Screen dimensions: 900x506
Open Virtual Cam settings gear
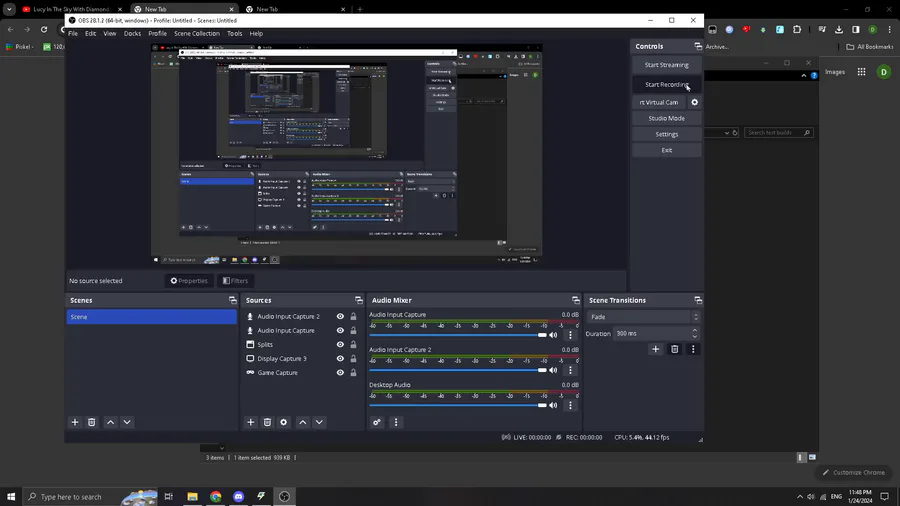[x=695, y=102]
